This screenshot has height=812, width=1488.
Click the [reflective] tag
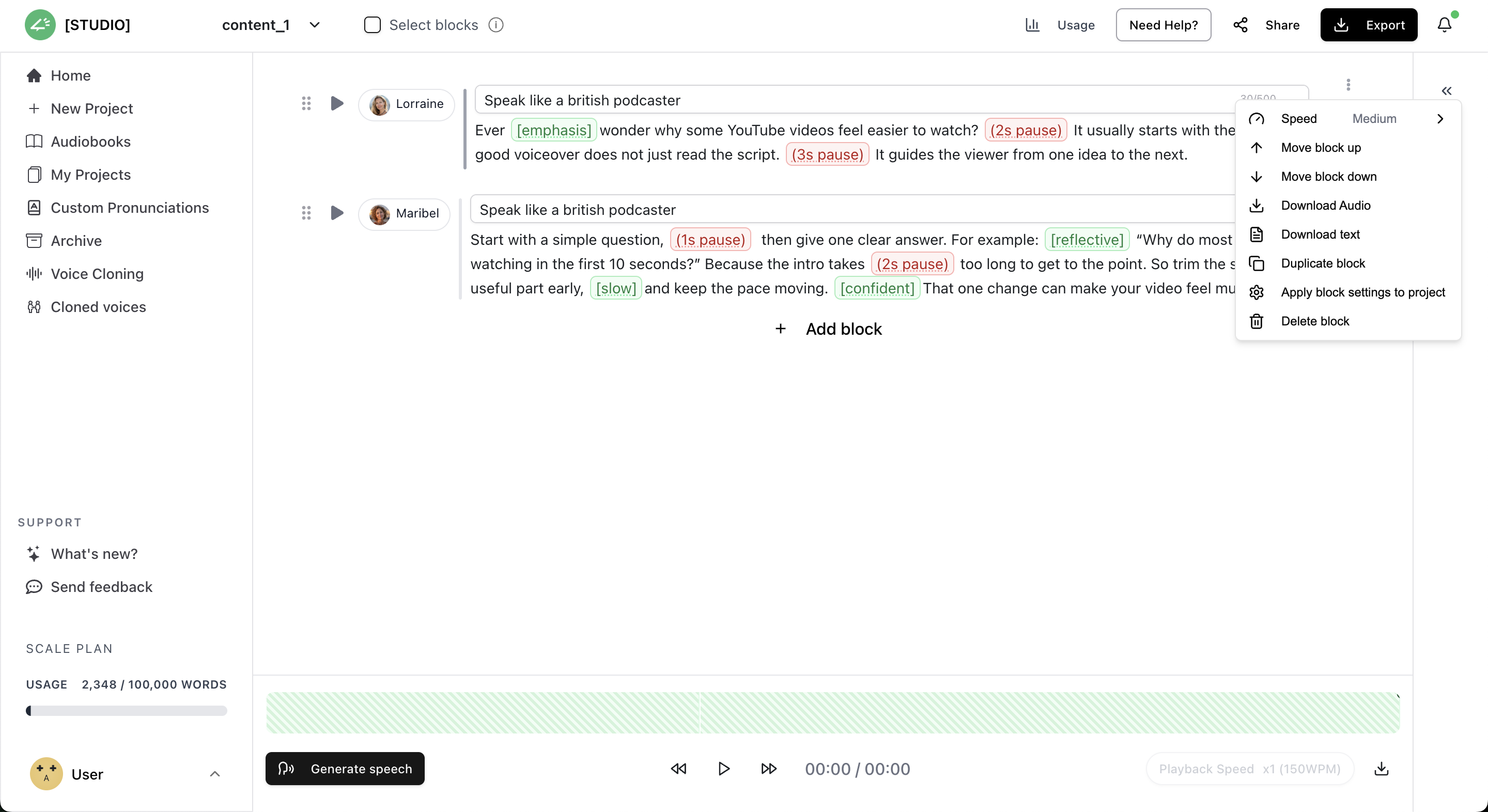pyautogui.click(x=1087, y=240)
